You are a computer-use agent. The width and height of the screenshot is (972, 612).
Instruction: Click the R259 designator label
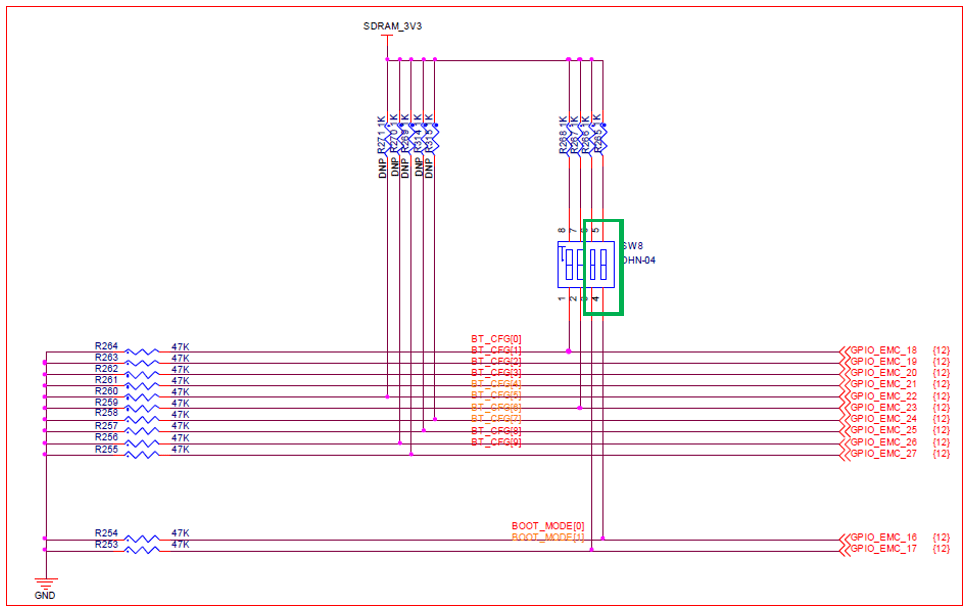tap(106, 402)
